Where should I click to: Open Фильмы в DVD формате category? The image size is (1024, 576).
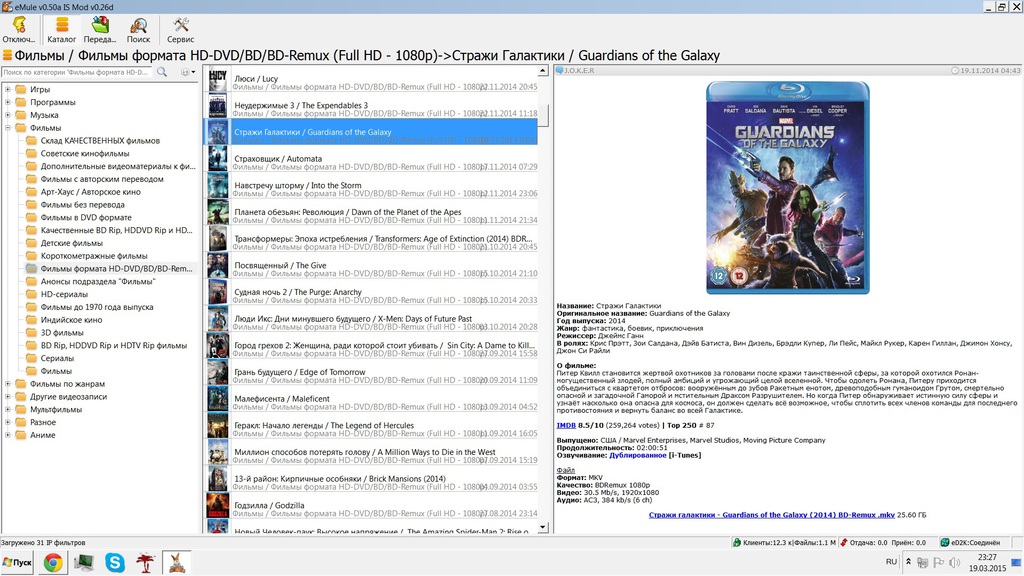[86, 217]
